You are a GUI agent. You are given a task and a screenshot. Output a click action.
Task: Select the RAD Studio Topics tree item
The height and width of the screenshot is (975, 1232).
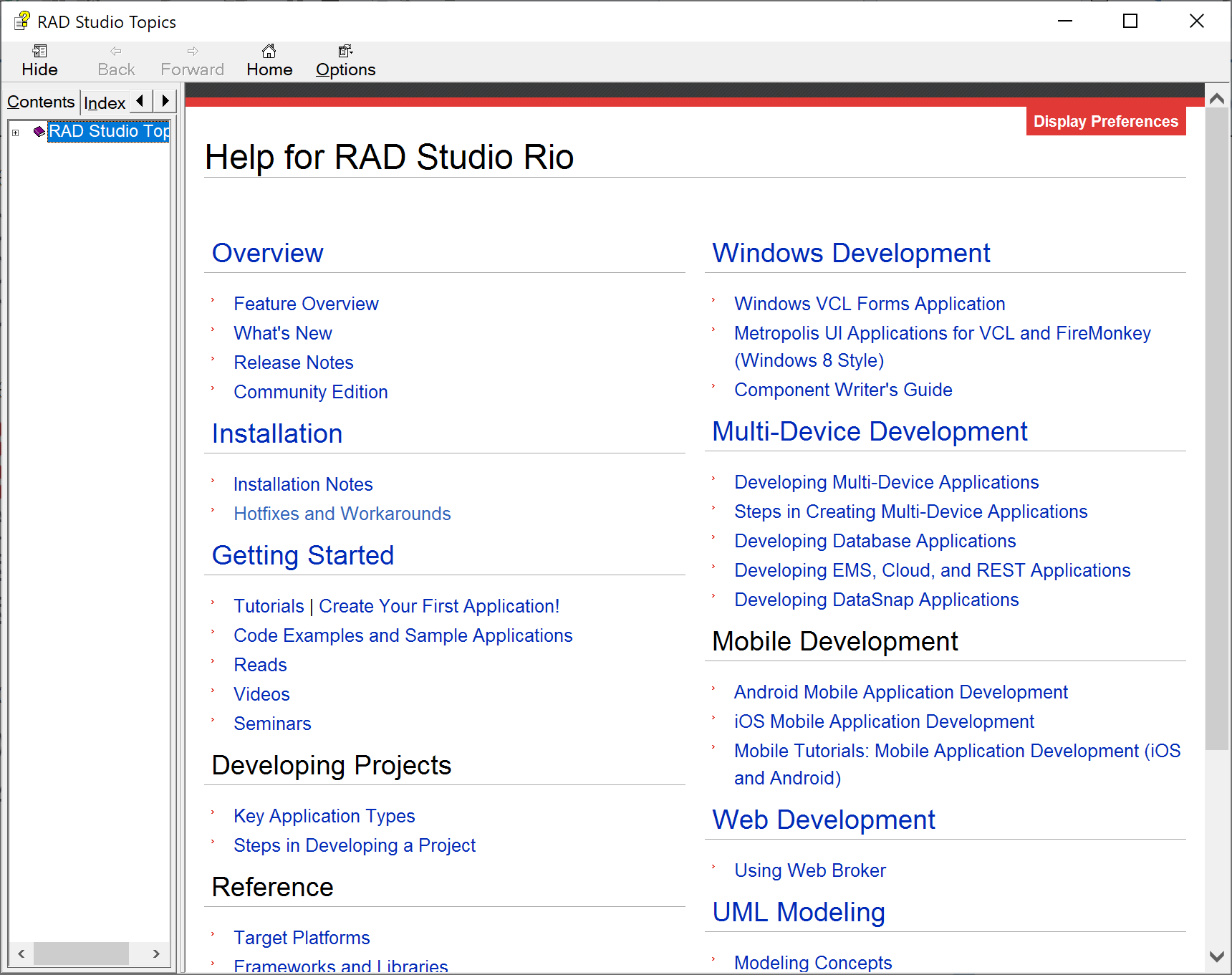point(109,132)
